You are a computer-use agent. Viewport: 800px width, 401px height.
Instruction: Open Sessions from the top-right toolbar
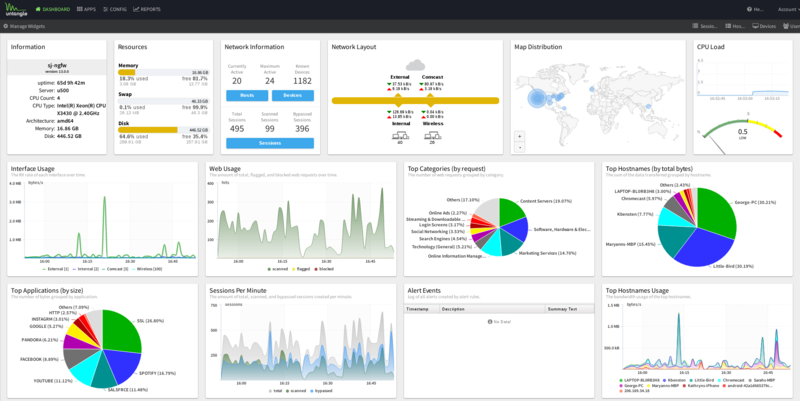[x=705, y=26]
